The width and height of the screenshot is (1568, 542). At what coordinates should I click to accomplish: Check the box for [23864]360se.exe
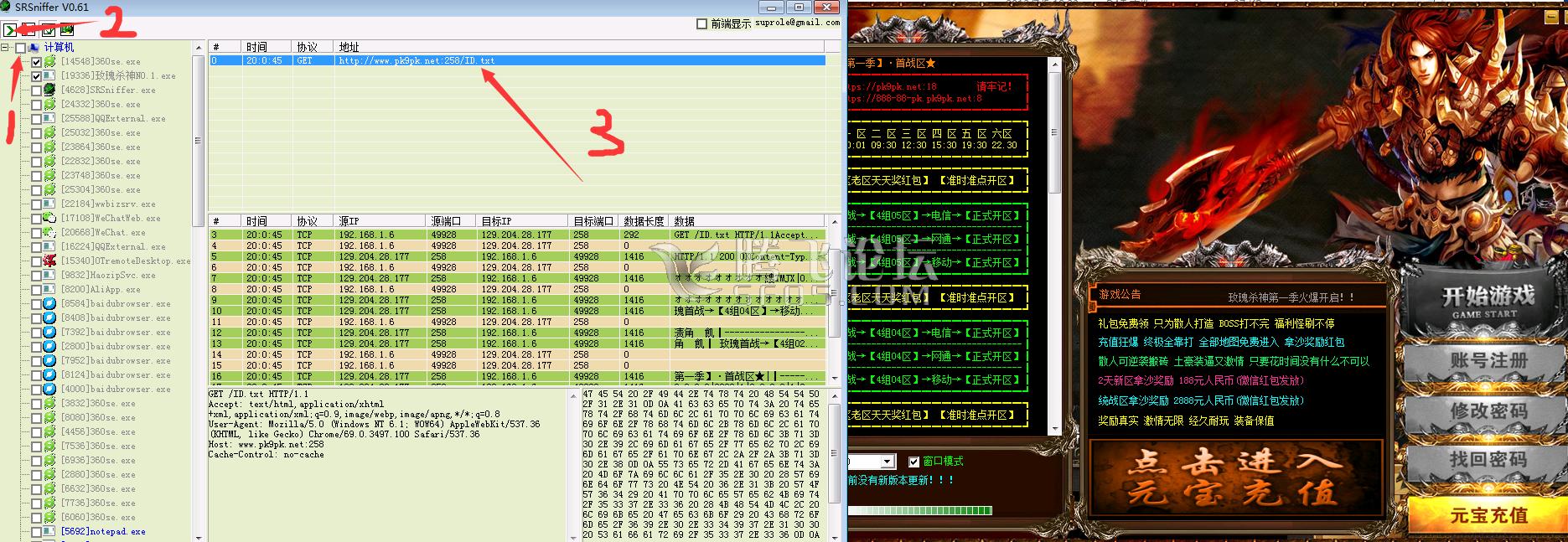tap(36, 147)
